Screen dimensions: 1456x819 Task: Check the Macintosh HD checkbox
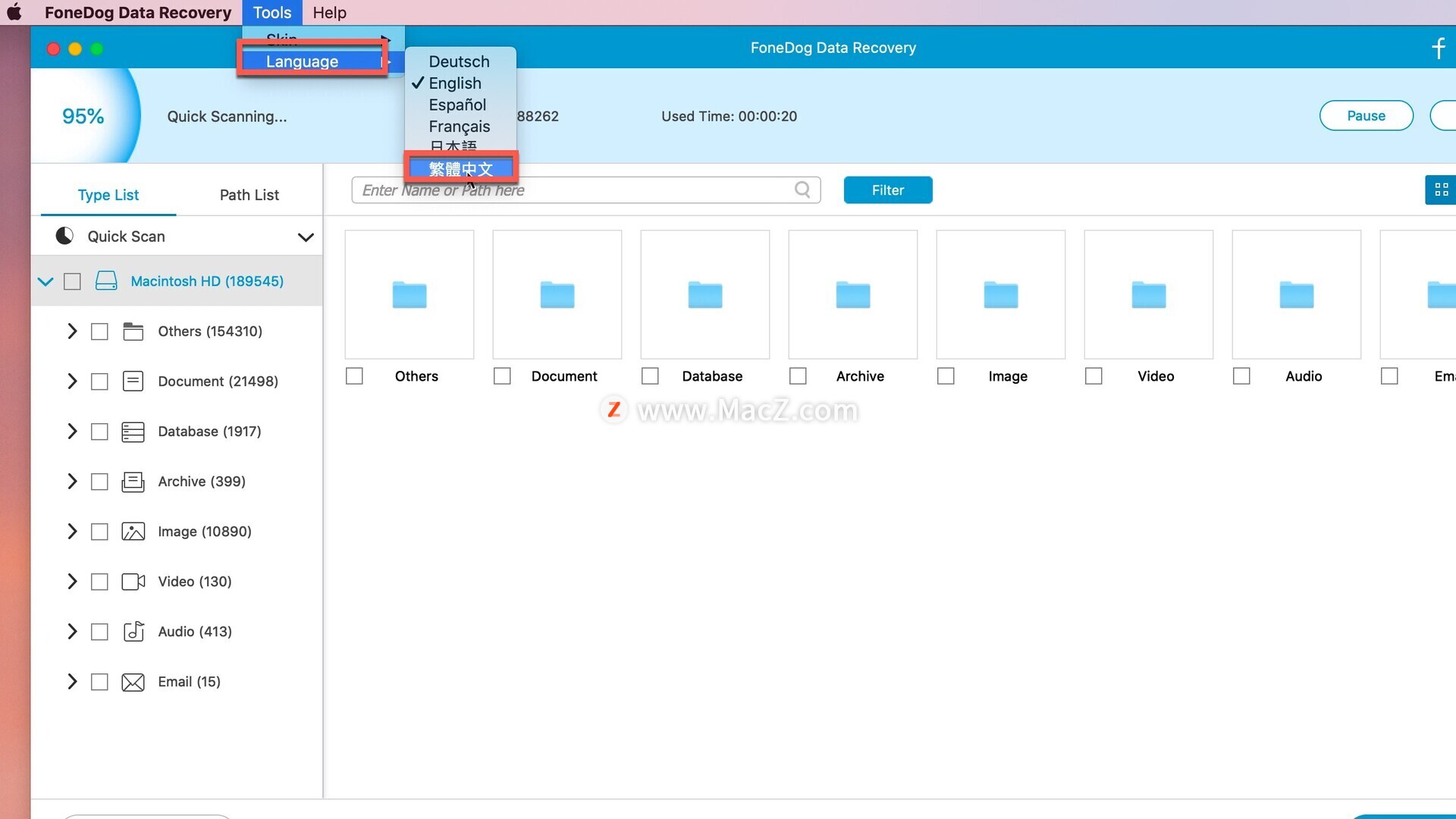click(x=72, y=281)
